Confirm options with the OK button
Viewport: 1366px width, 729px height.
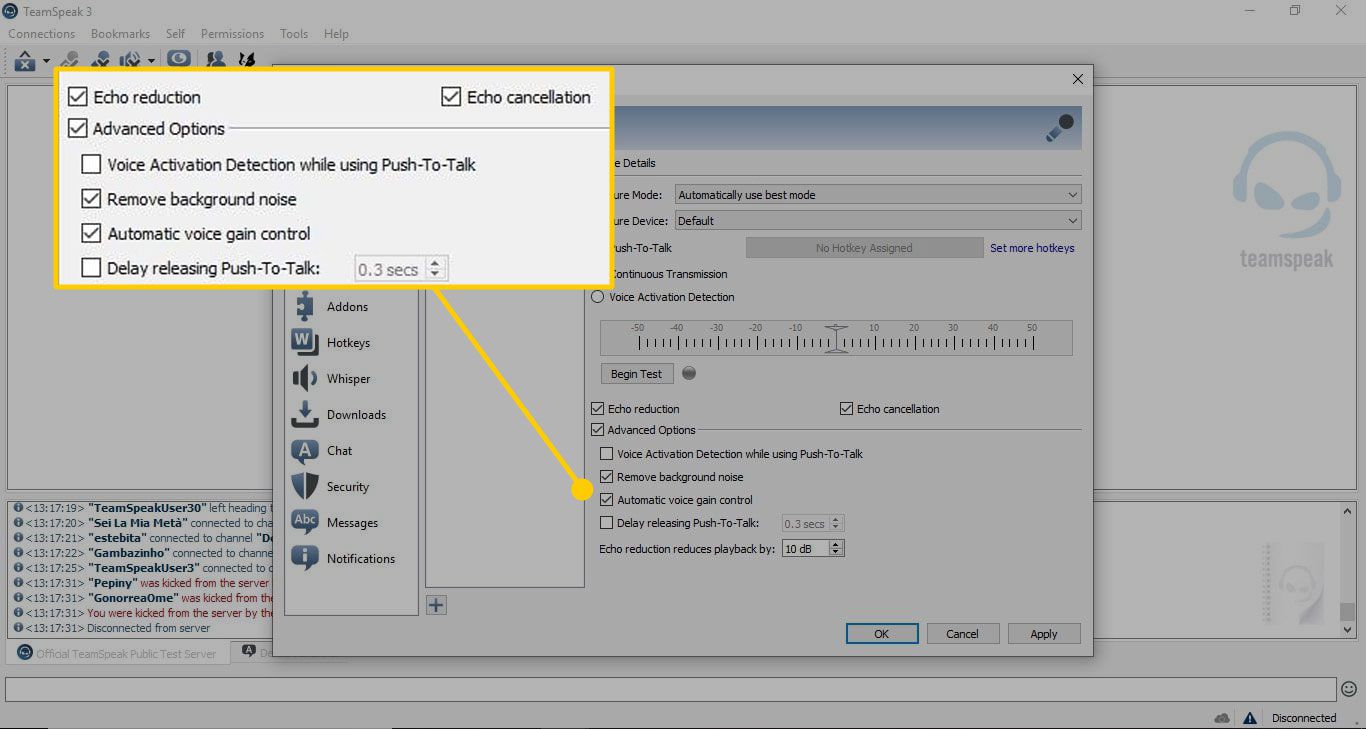pyautogui.click(x=881, y=634)
